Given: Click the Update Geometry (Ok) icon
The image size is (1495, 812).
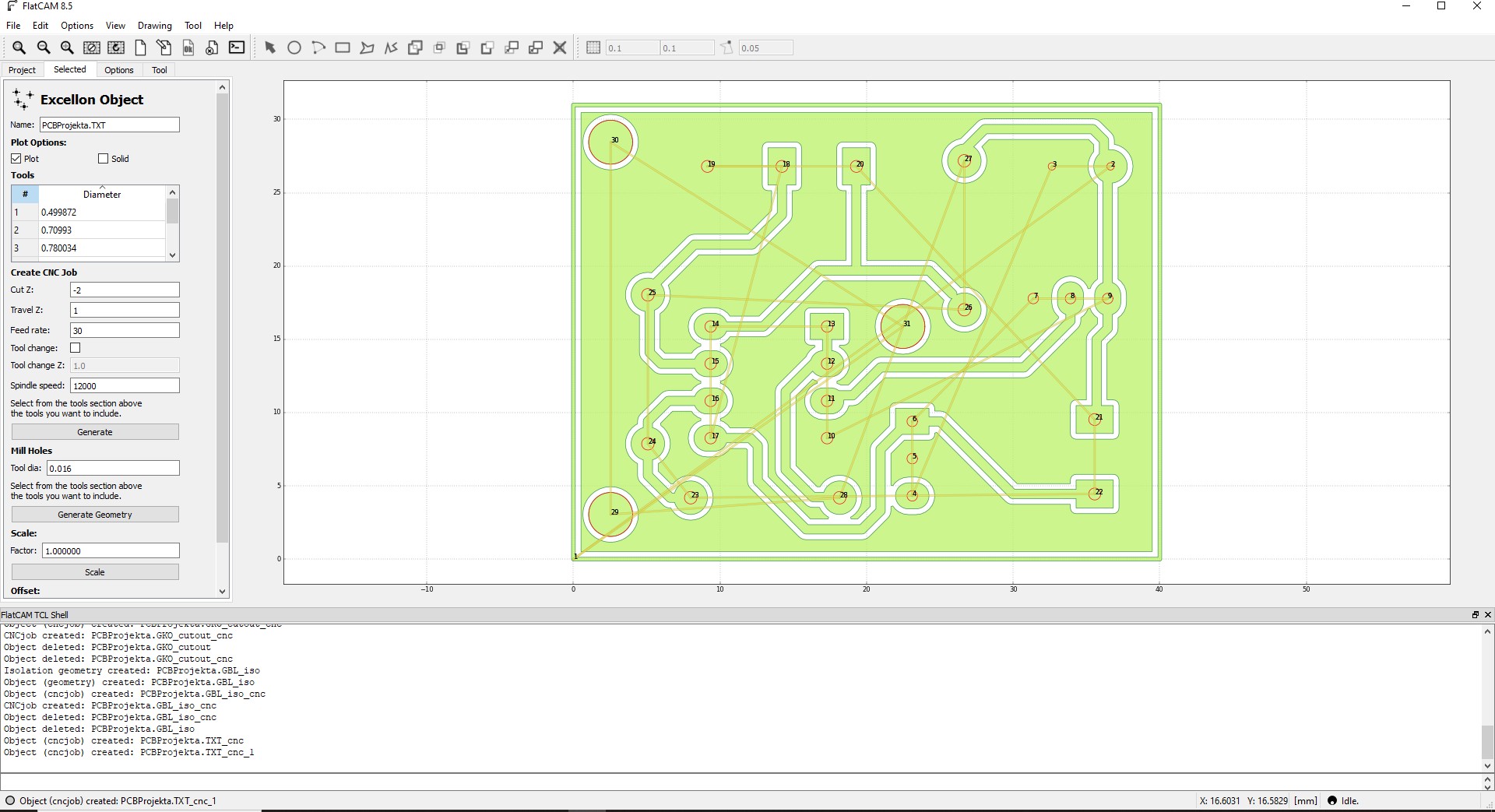Looking at the screenshot, I should (188, 47).
